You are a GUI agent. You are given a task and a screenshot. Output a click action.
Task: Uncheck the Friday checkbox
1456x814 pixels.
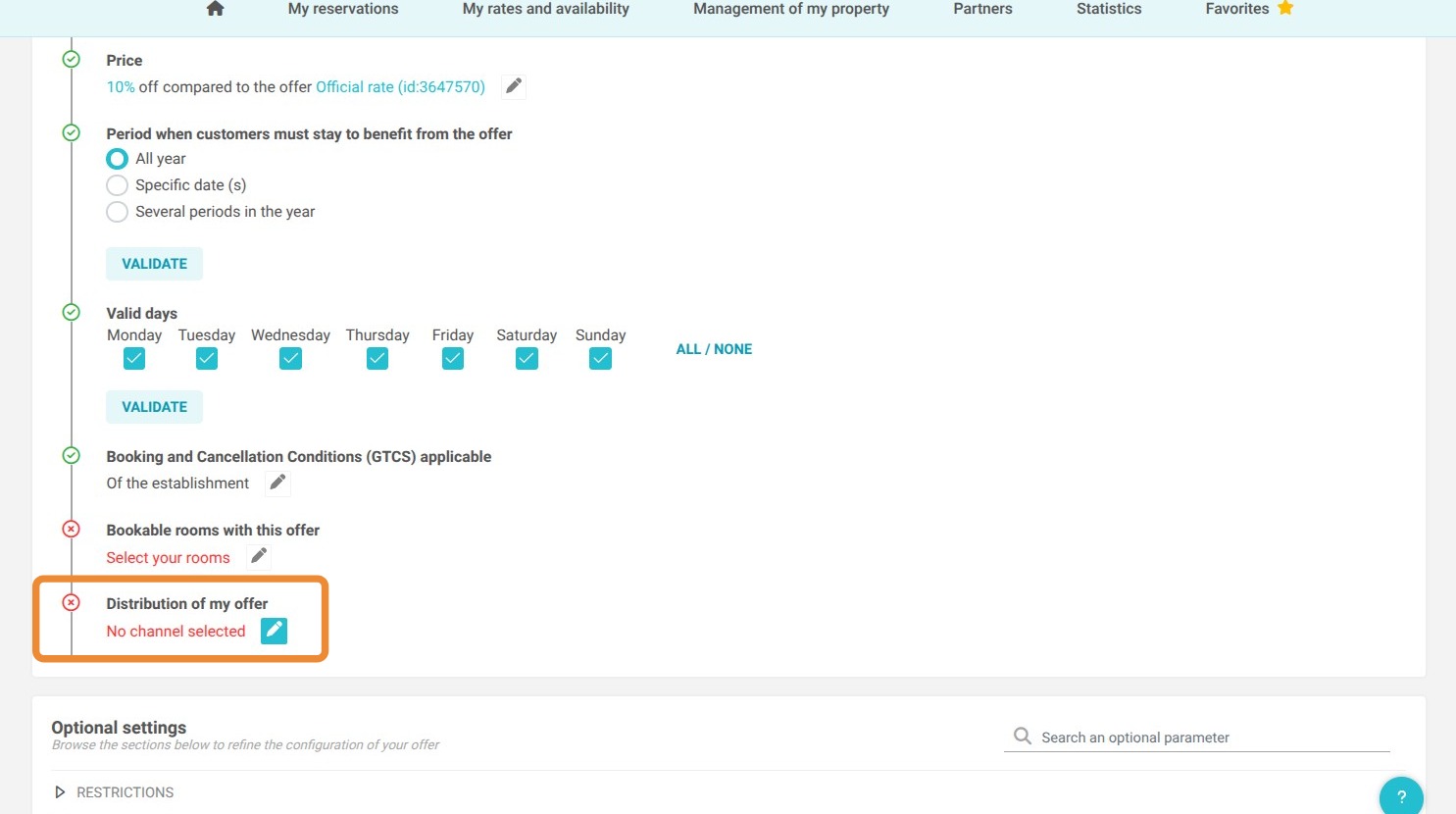tap(453, 359)
